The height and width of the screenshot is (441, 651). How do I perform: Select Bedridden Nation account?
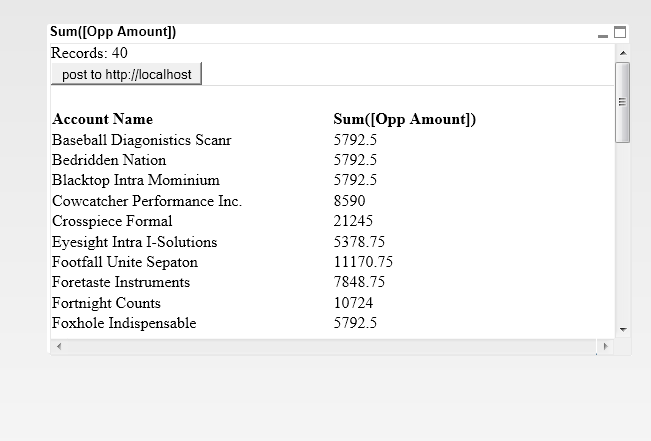tap(109, 160)
